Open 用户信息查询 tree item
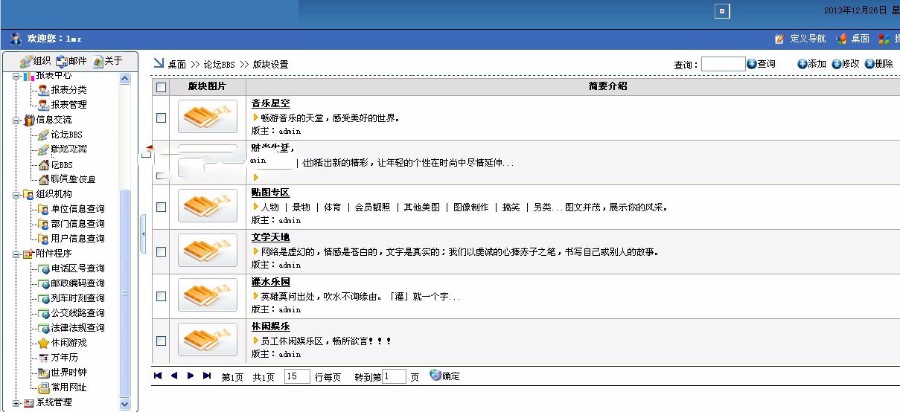This screenshot has height=412, width=900. tap(71, 239)
